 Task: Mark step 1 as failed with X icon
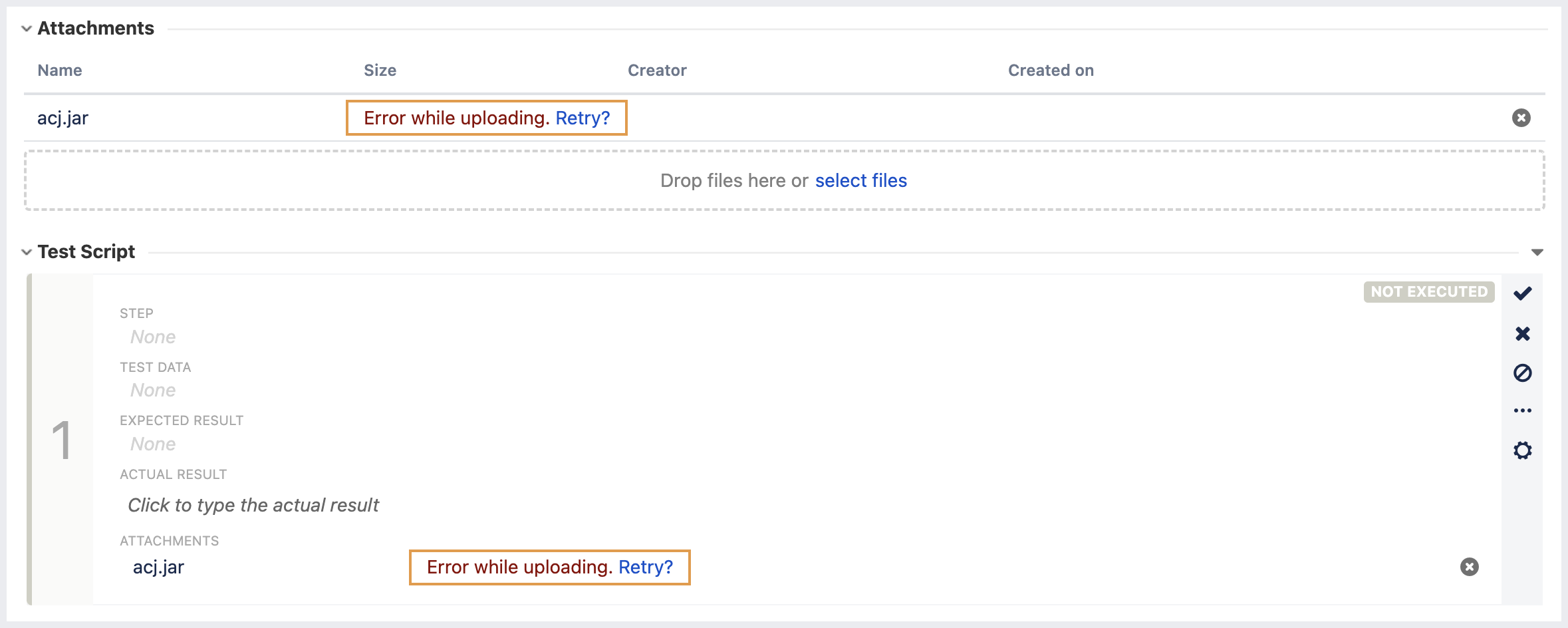(1522, 333)
